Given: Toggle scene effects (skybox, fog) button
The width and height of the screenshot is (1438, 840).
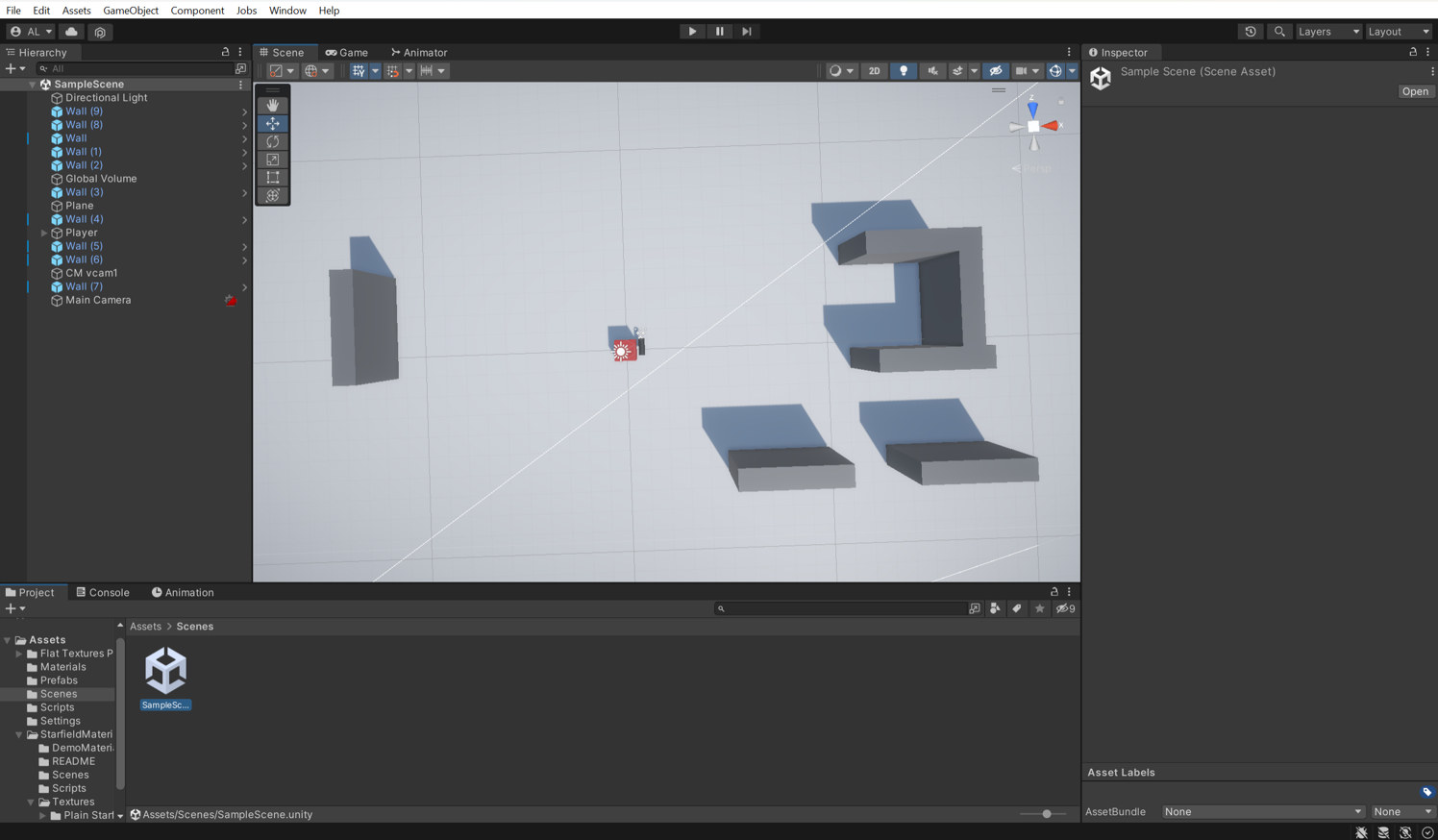Looking at the screenshot, I should (x=957, y=71).
